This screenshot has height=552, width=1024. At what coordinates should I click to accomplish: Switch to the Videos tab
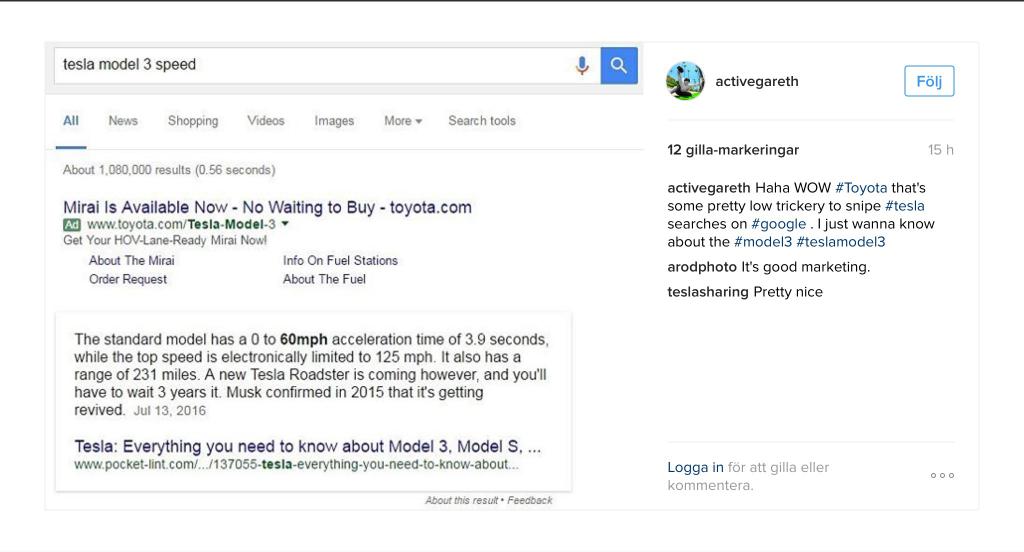266,121
